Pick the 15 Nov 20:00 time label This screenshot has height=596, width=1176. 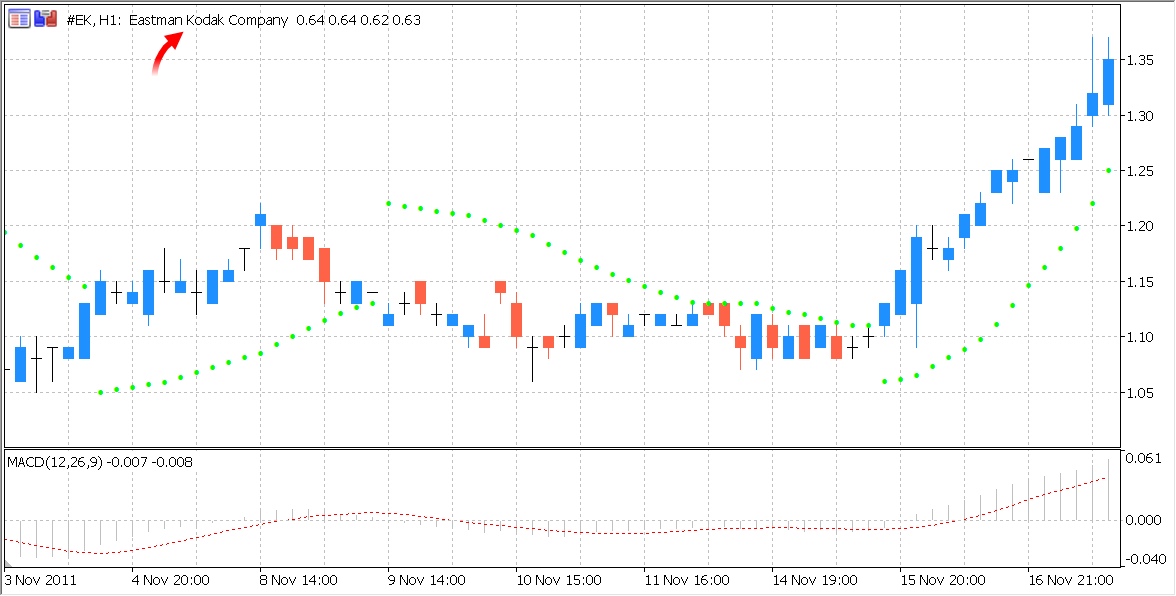tap(943, 580)
